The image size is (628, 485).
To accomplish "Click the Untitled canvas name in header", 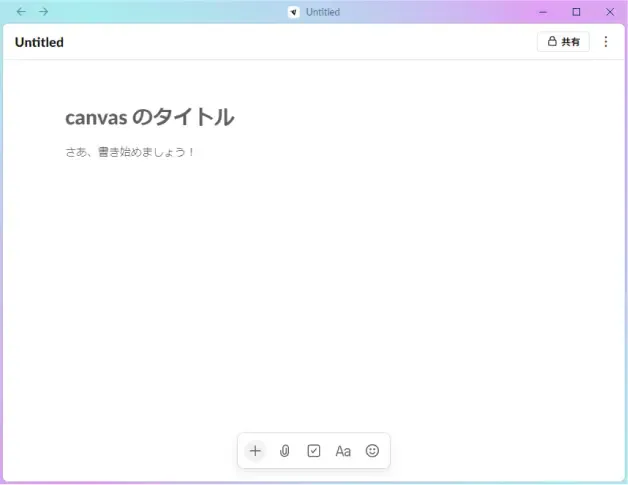I will 39,42.
